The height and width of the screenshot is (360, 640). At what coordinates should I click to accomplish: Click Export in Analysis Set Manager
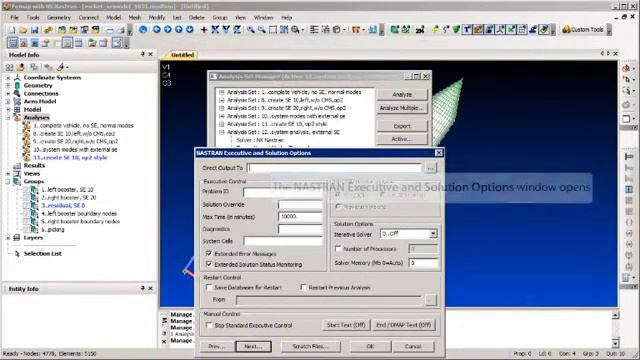pyautogui.click(x=402, y=126)
